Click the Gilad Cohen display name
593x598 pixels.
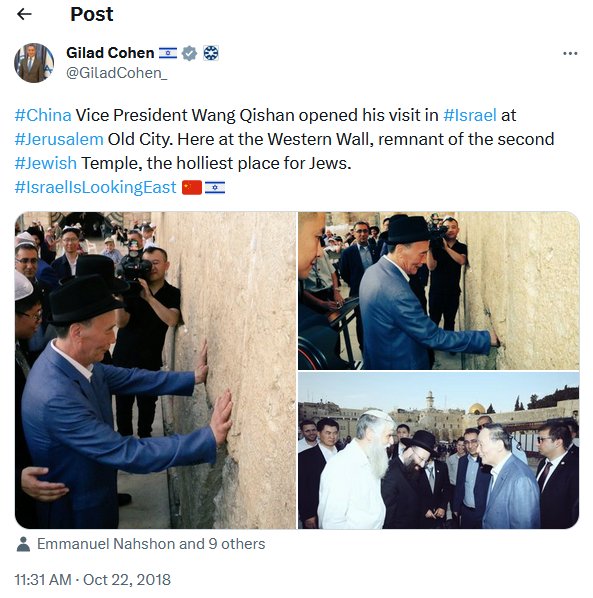coord(110,53)
